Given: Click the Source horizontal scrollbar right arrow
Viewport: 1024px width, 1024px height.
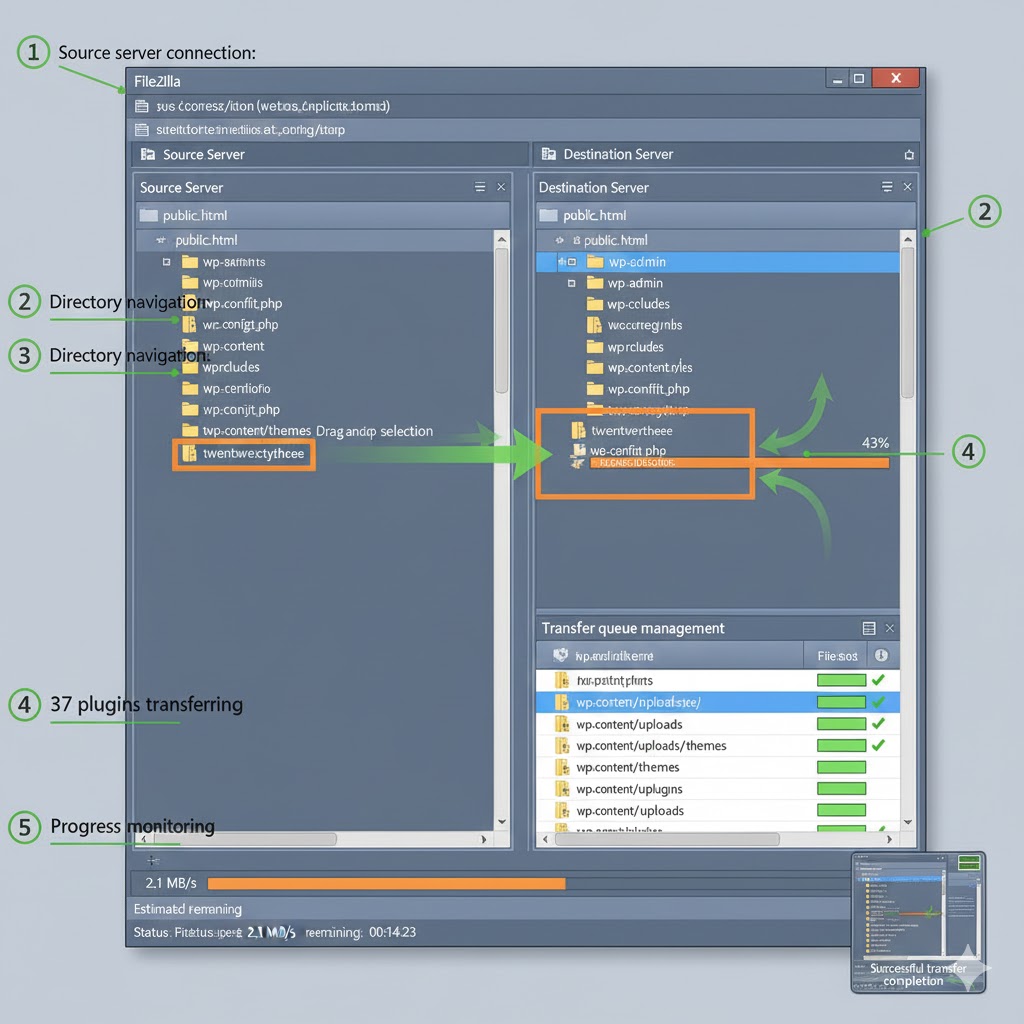Looking at the screenshot, I should pyautogui.click(x=483, y=839).
